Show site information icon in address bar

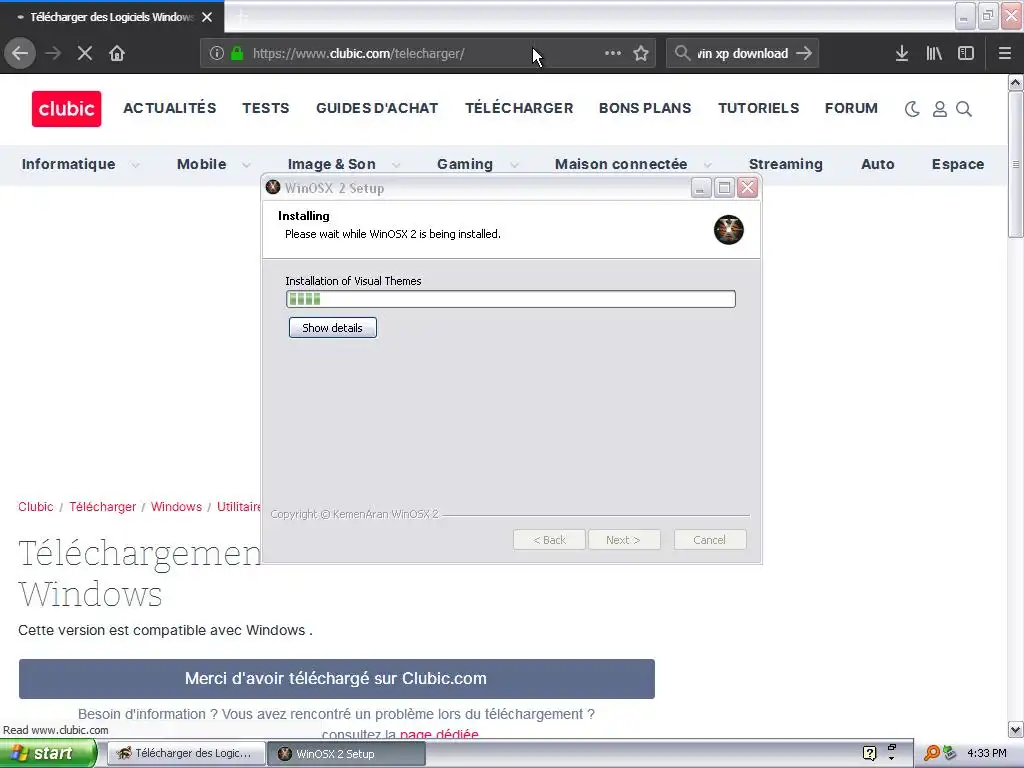(x=217, y=54)
